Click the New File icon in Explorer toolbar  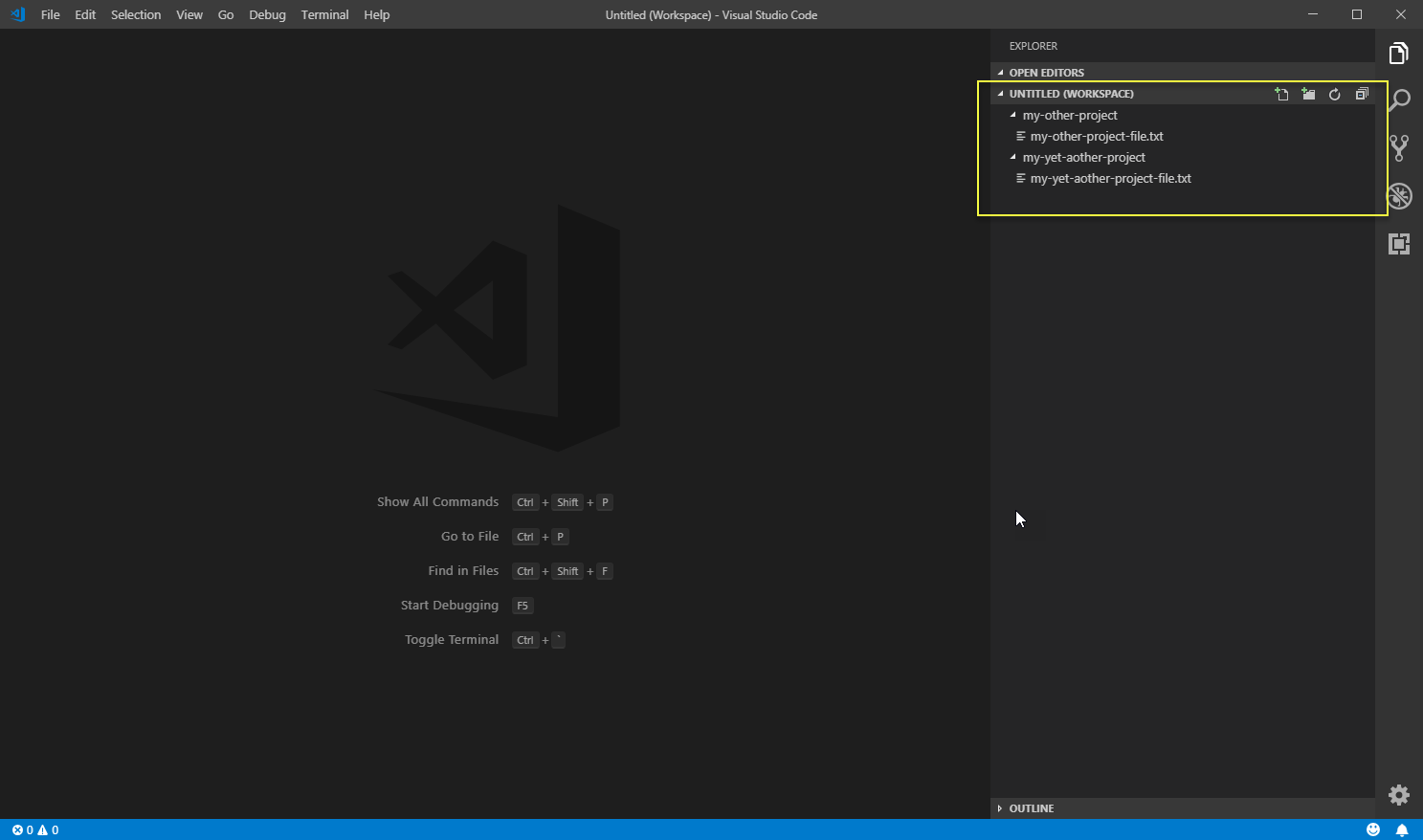point(1281,94)
